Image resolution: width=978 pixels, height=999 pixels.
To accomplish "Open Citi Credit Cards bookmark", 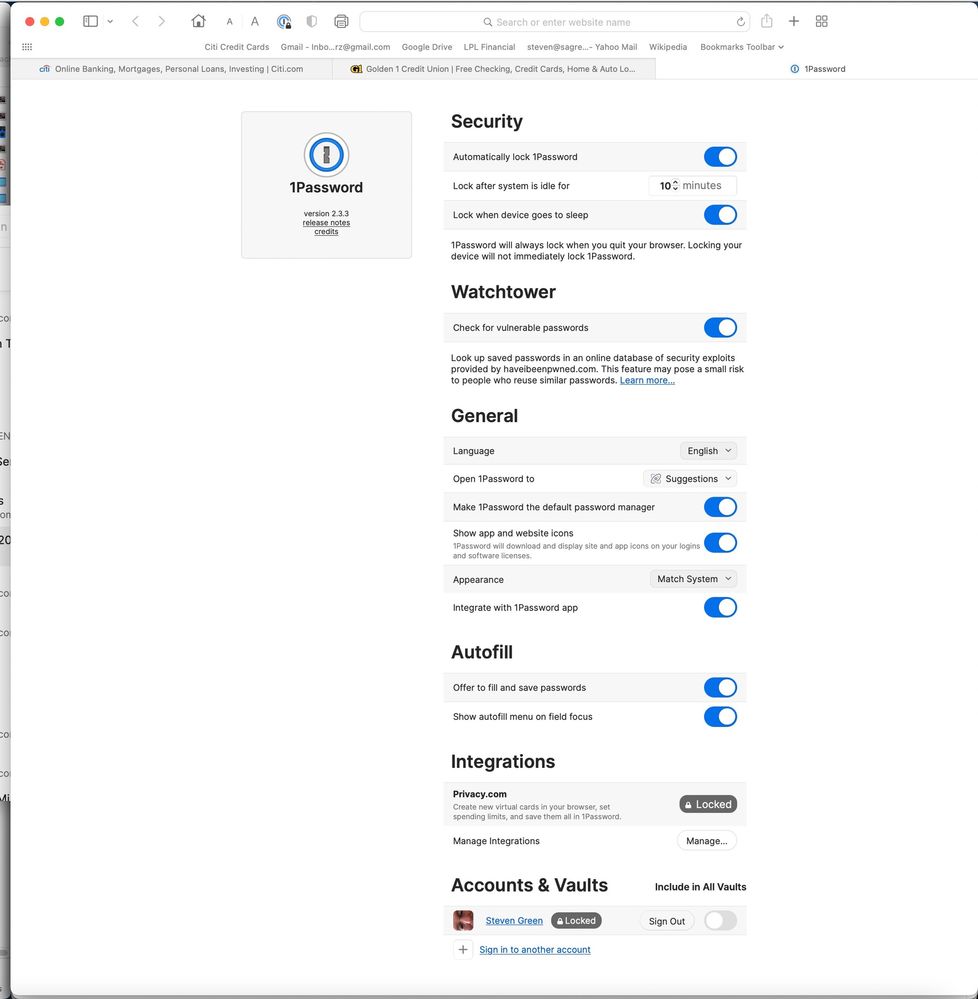I will 236,47.
